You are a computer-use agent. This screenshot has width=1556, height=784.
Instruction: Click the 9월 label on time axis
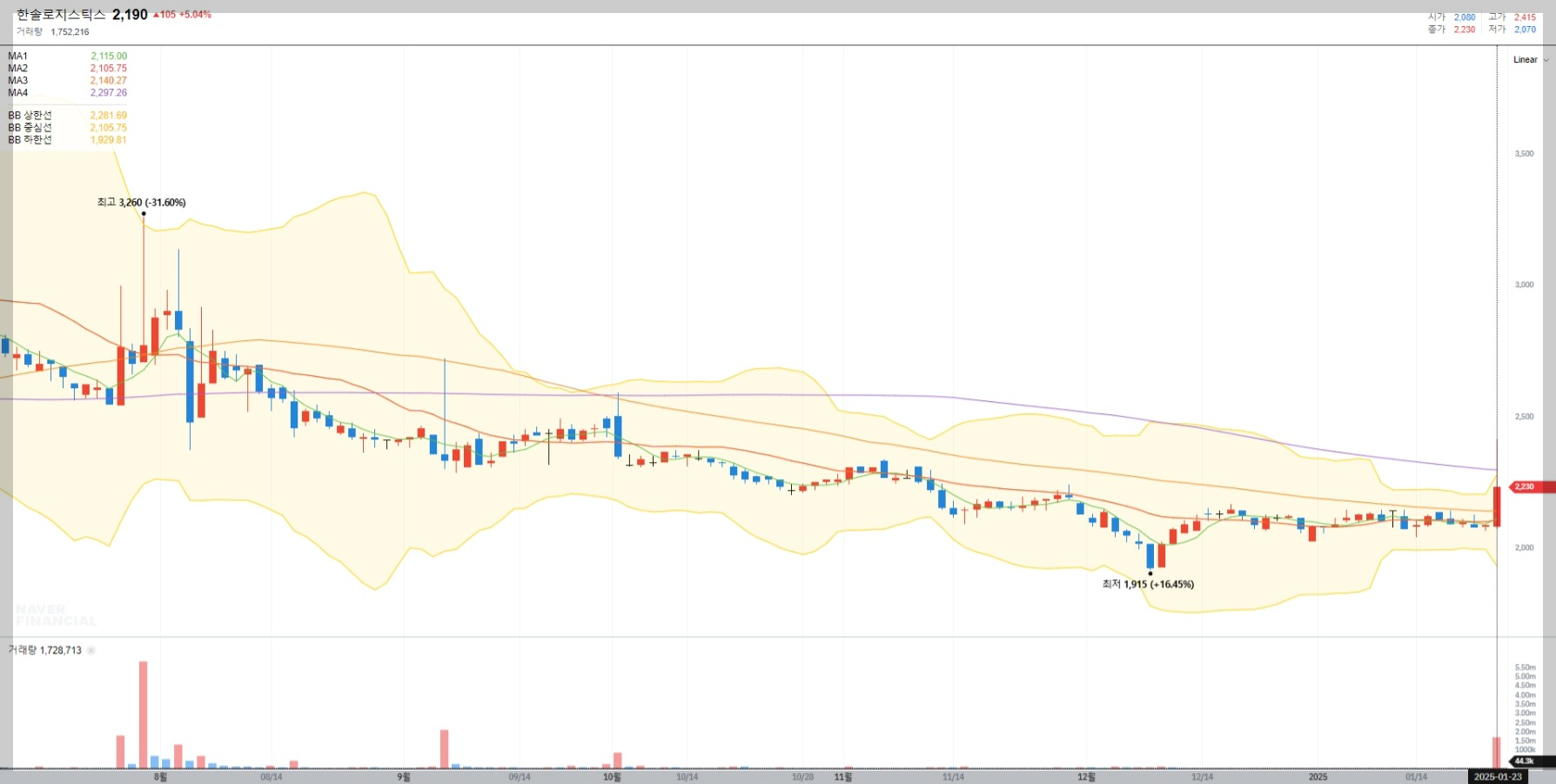(x=404, y=776)
